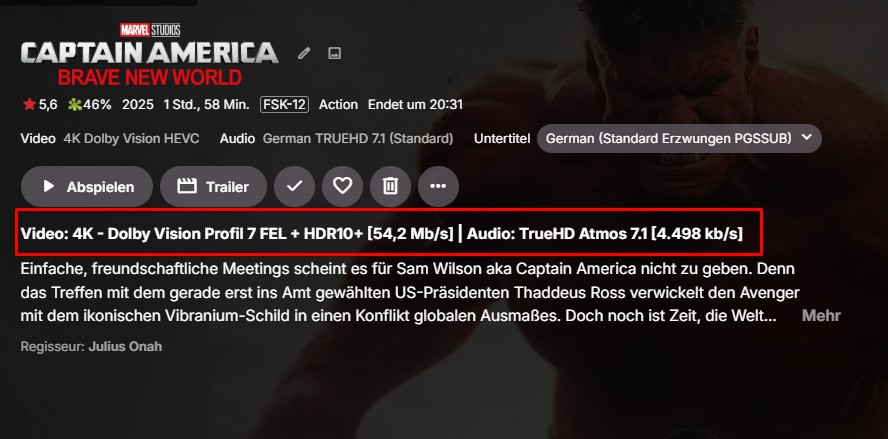Click the play triangle icon in Abspielen
Screen dimensions: 888x439
point(49,186)
